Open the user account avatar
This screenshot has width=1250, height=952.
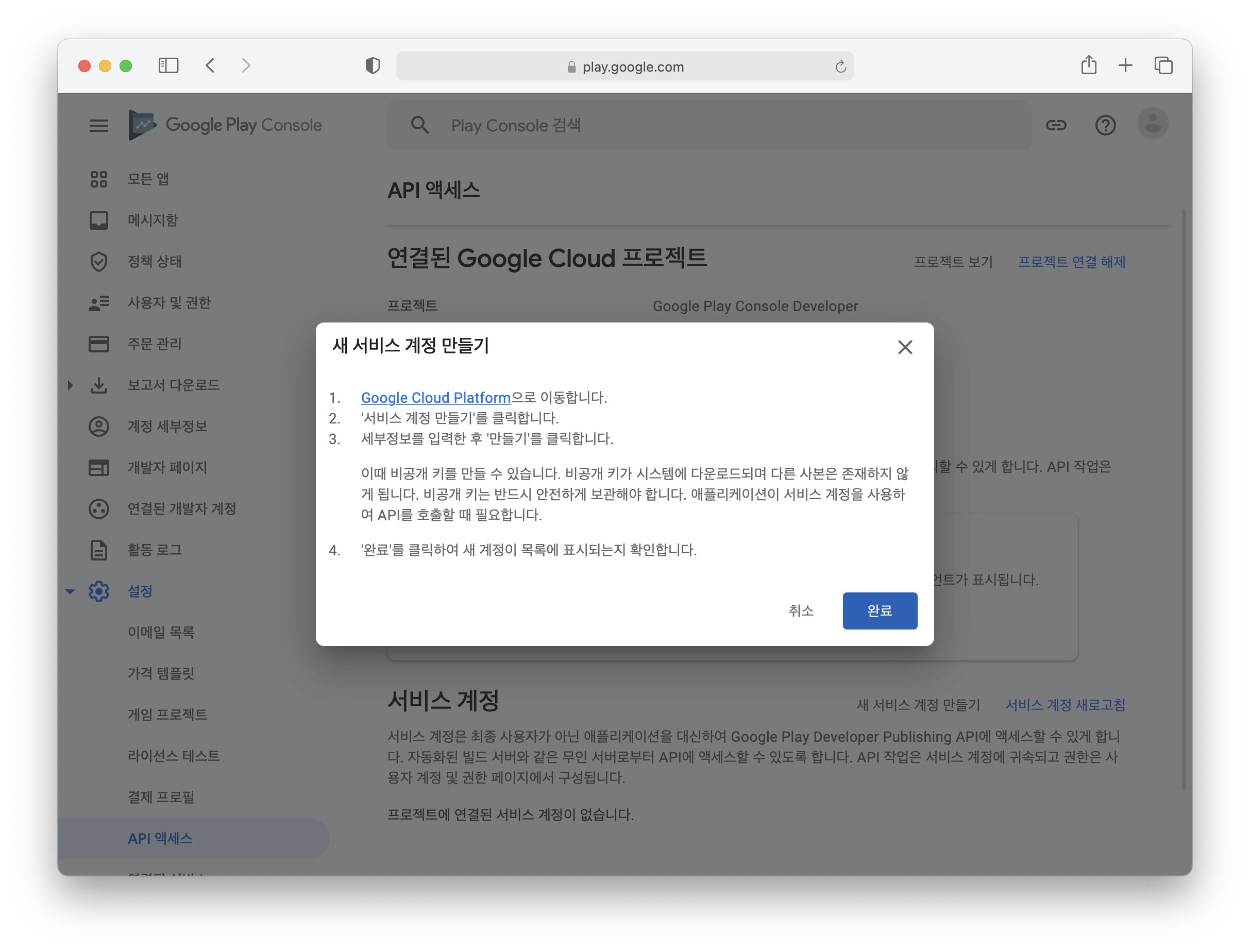coord(1153,124)
